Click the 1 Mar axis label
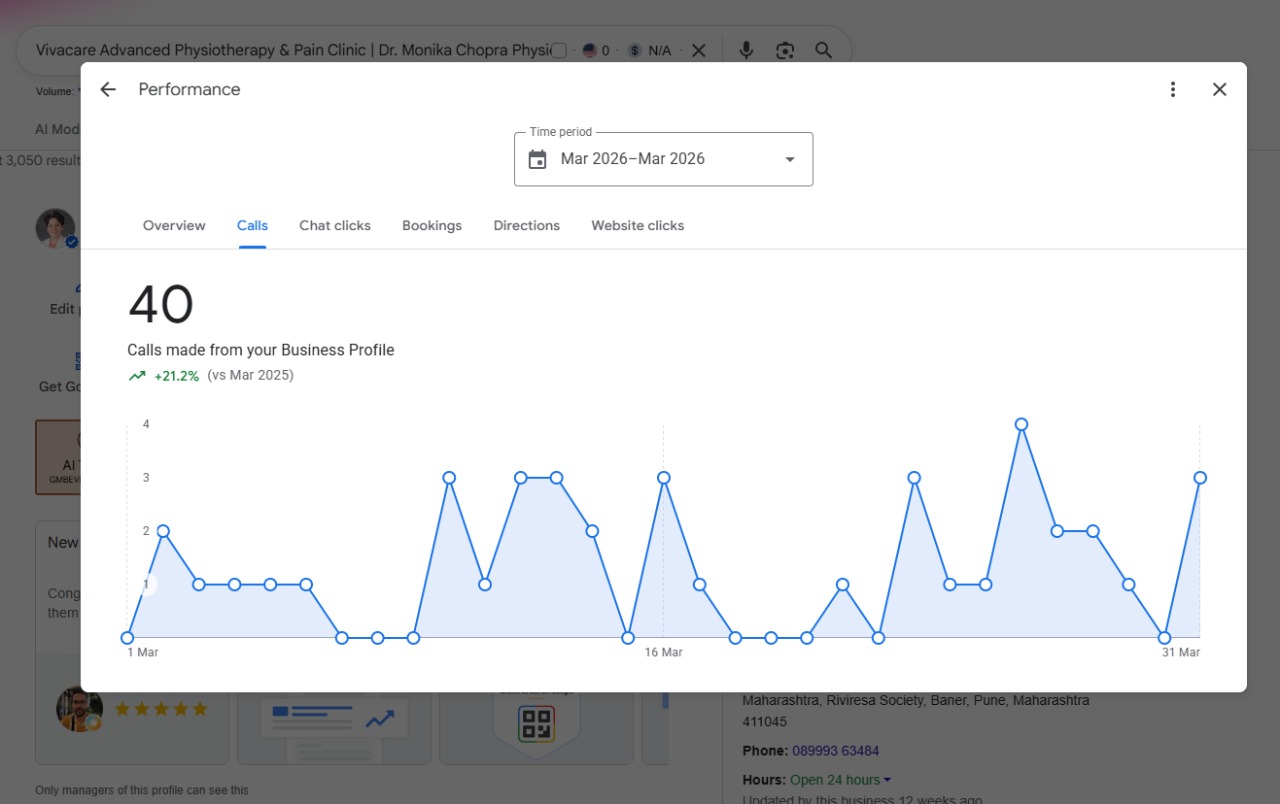 143,652
